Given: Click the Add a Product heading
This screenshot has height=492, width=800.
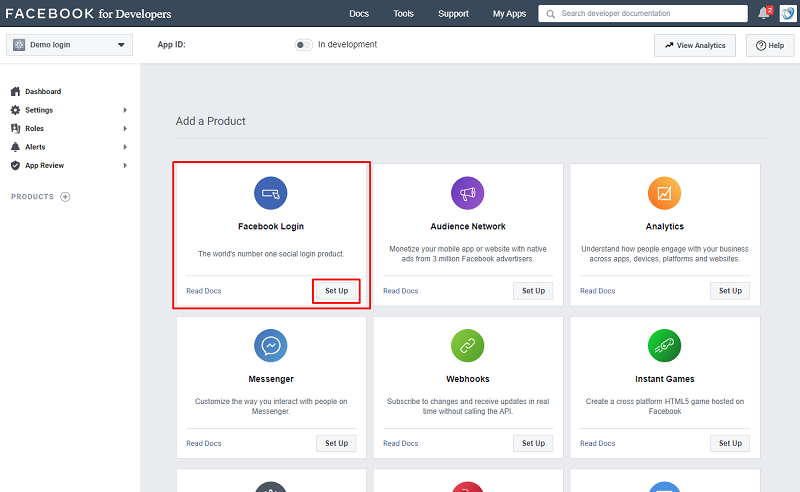Looking at the screenshot, I should [211, 121].
